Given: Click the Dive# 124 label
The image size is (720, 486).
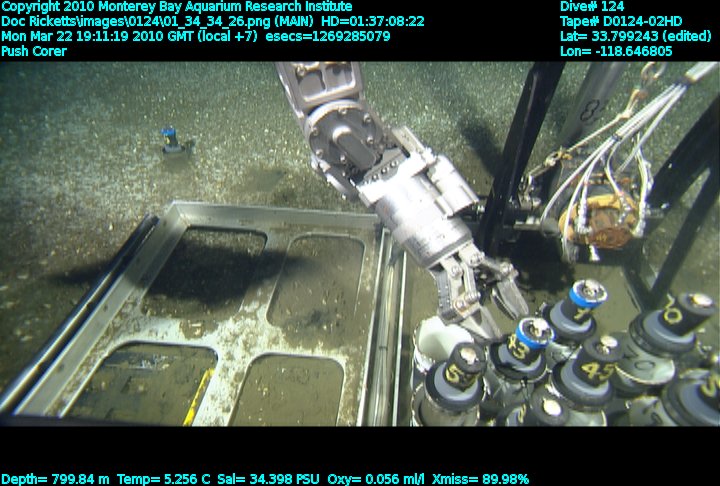Looking at the screenshot, I should coord(592,6).
